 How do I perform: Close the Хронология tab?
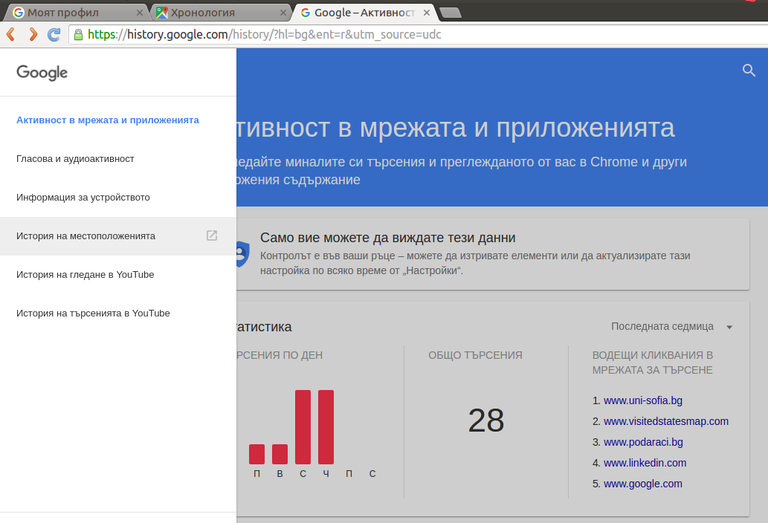pos(283,13)
